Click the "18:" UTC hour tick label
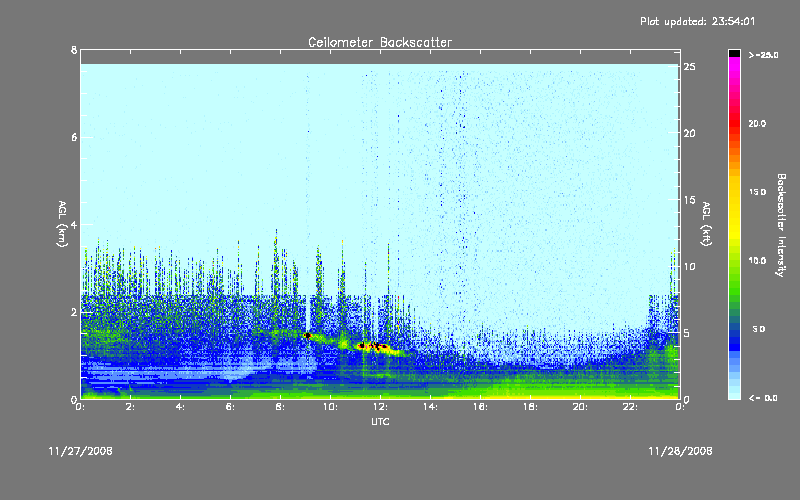The image size is (800, 500). 530,407
